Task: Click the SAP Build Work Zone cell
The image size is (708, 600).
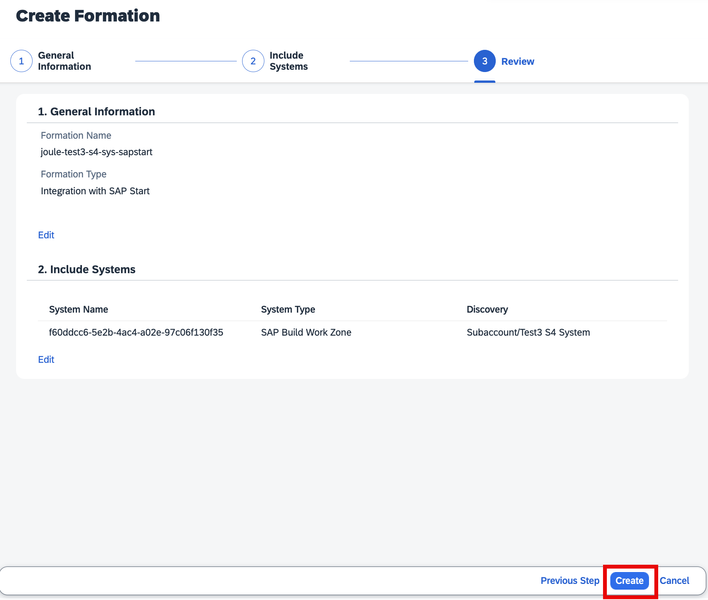Action: [x=306, y=332]
